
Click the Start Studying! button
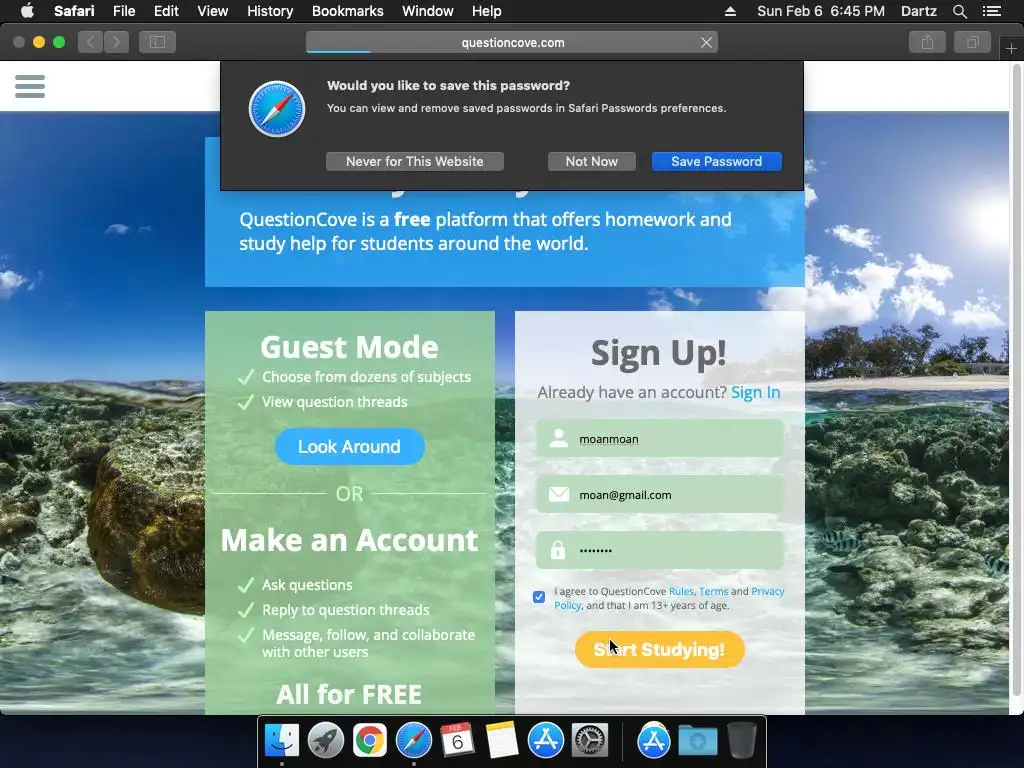point(660,649)
